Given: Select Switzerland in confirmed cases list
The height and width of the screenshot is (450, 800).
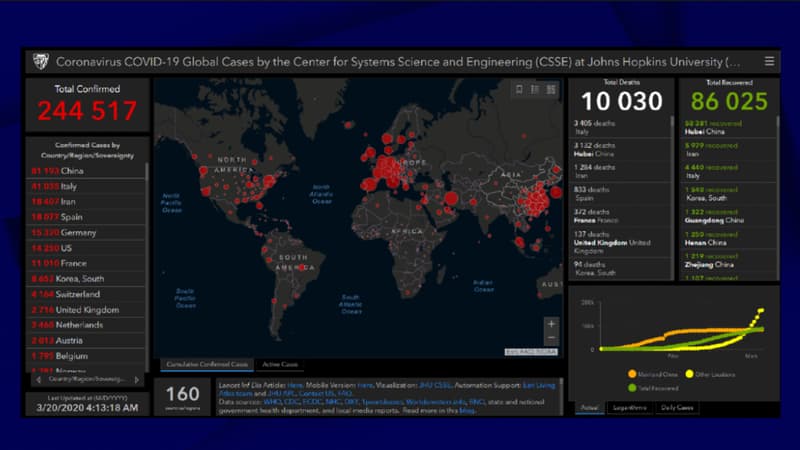Looking at the screenshot, I should coord(86,294).
